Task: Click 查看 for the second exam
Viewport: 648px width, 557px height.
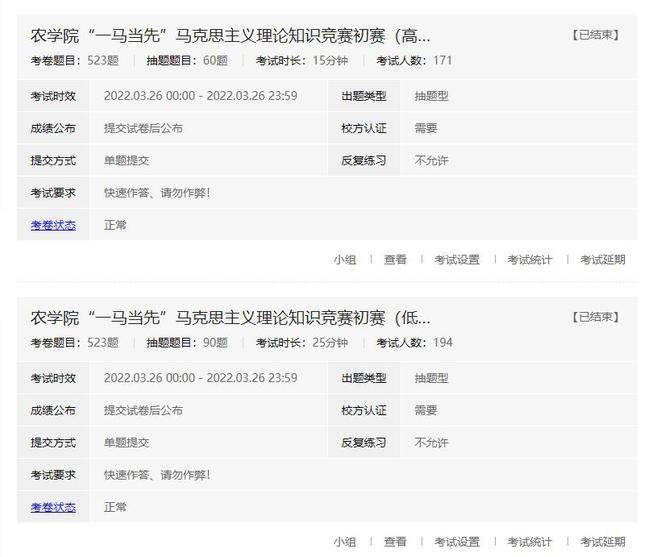Action: point(395,542)
